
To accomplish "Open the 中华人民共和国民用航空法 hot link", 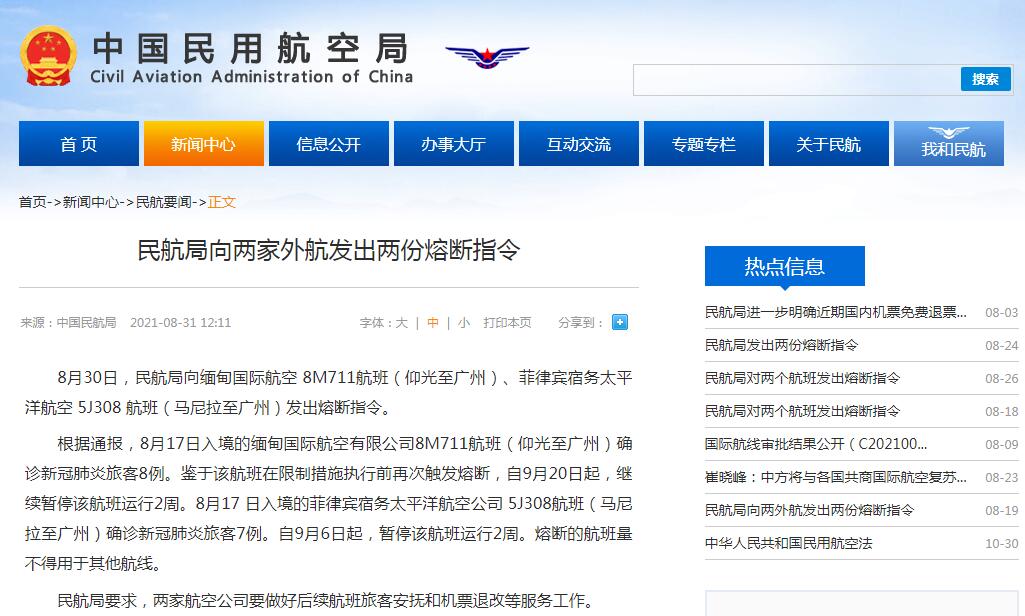I will [788, 543].
